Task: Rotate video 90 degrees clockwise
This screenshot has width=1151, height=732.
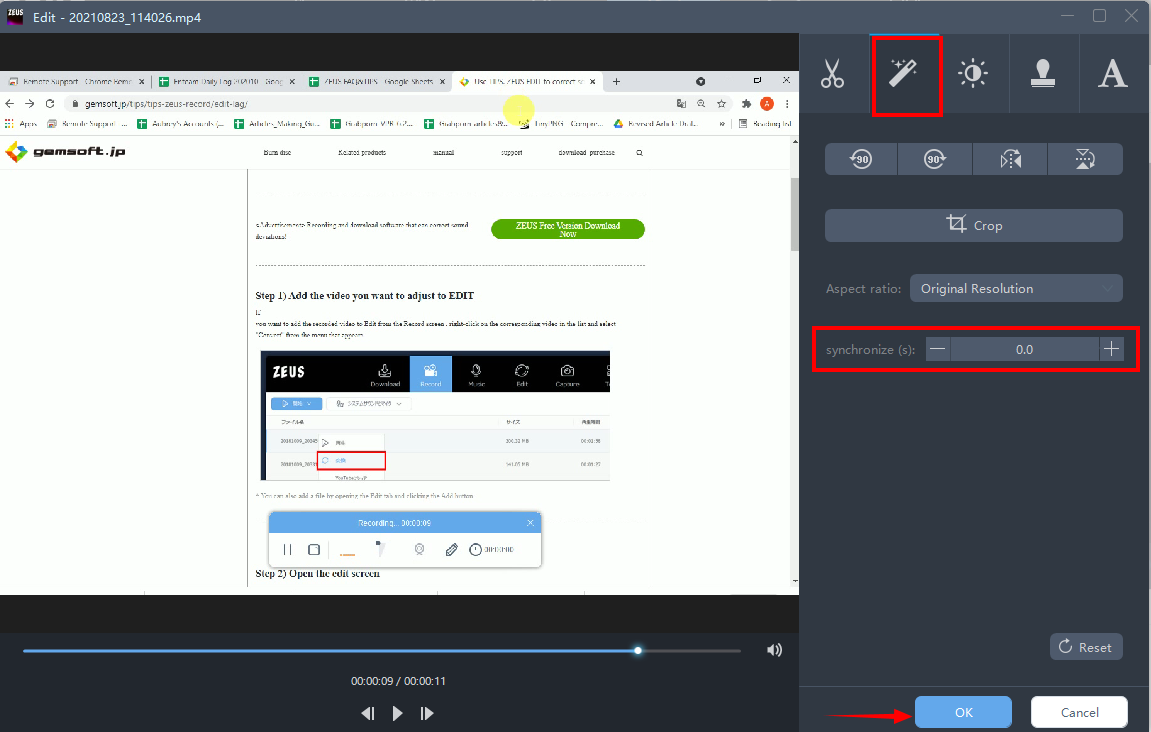Action: (x=935, y=159)
